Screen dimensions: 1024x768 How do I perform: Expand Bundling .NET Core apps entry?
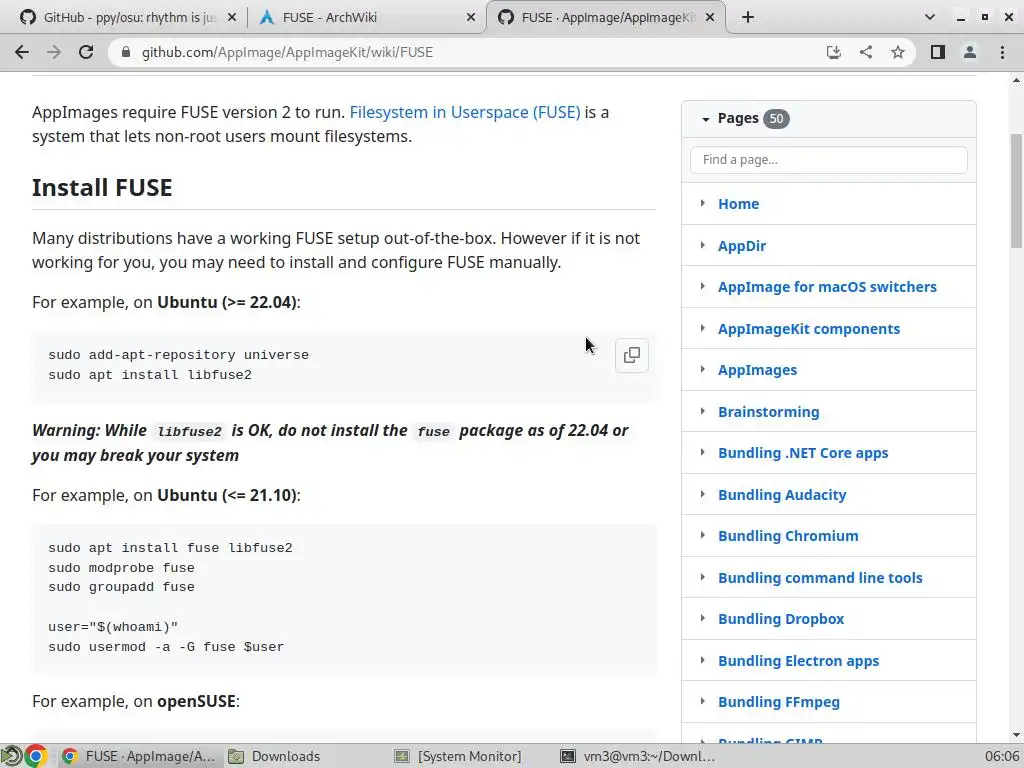pos(703,452)
